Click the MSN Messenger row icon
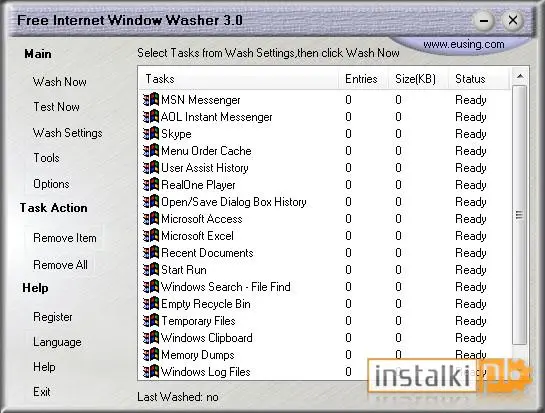Image resolution: width=545 pixels, height=413 pixels. coord(151,100)
